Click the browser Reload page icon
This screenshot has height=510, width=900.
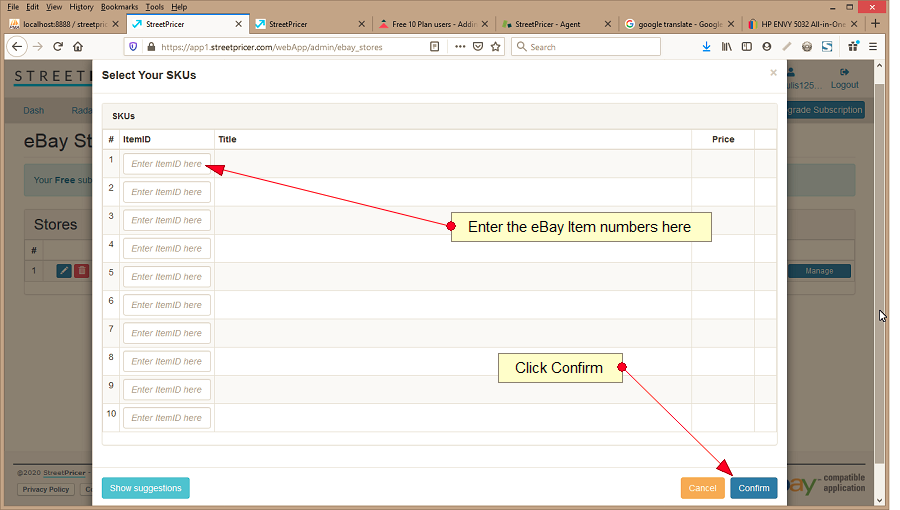tap(58, 46)
